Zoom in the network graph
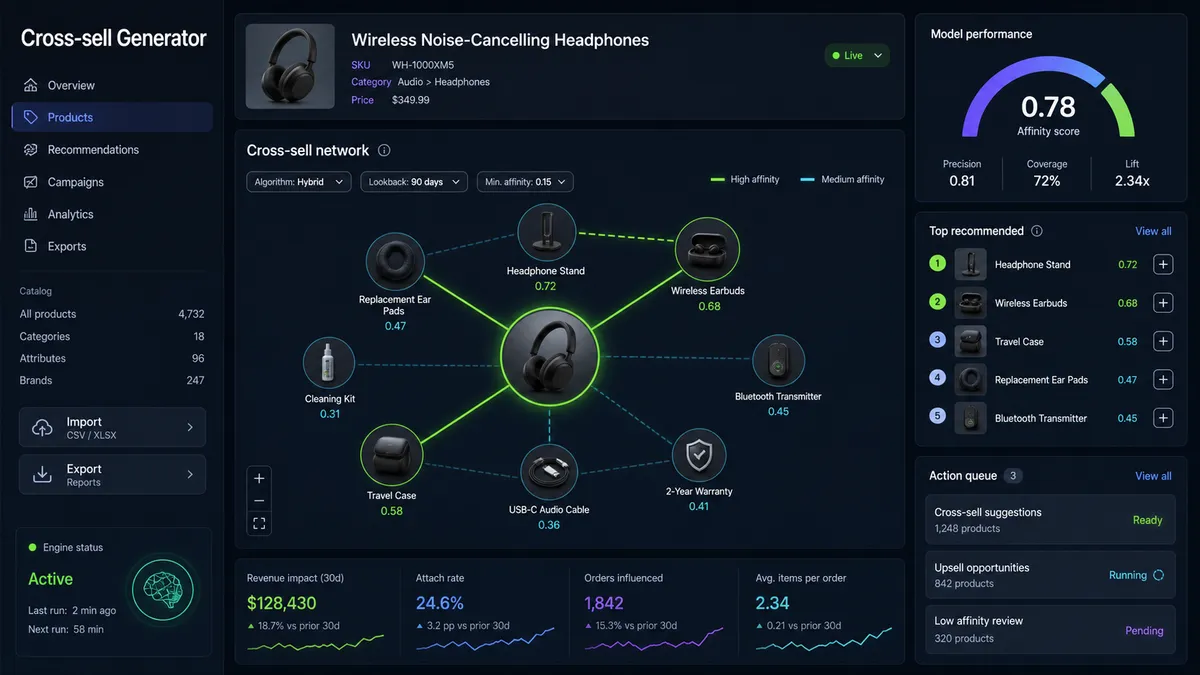Image resolution: width=1200 pixels, height=675 pixels. click(259, 478)
